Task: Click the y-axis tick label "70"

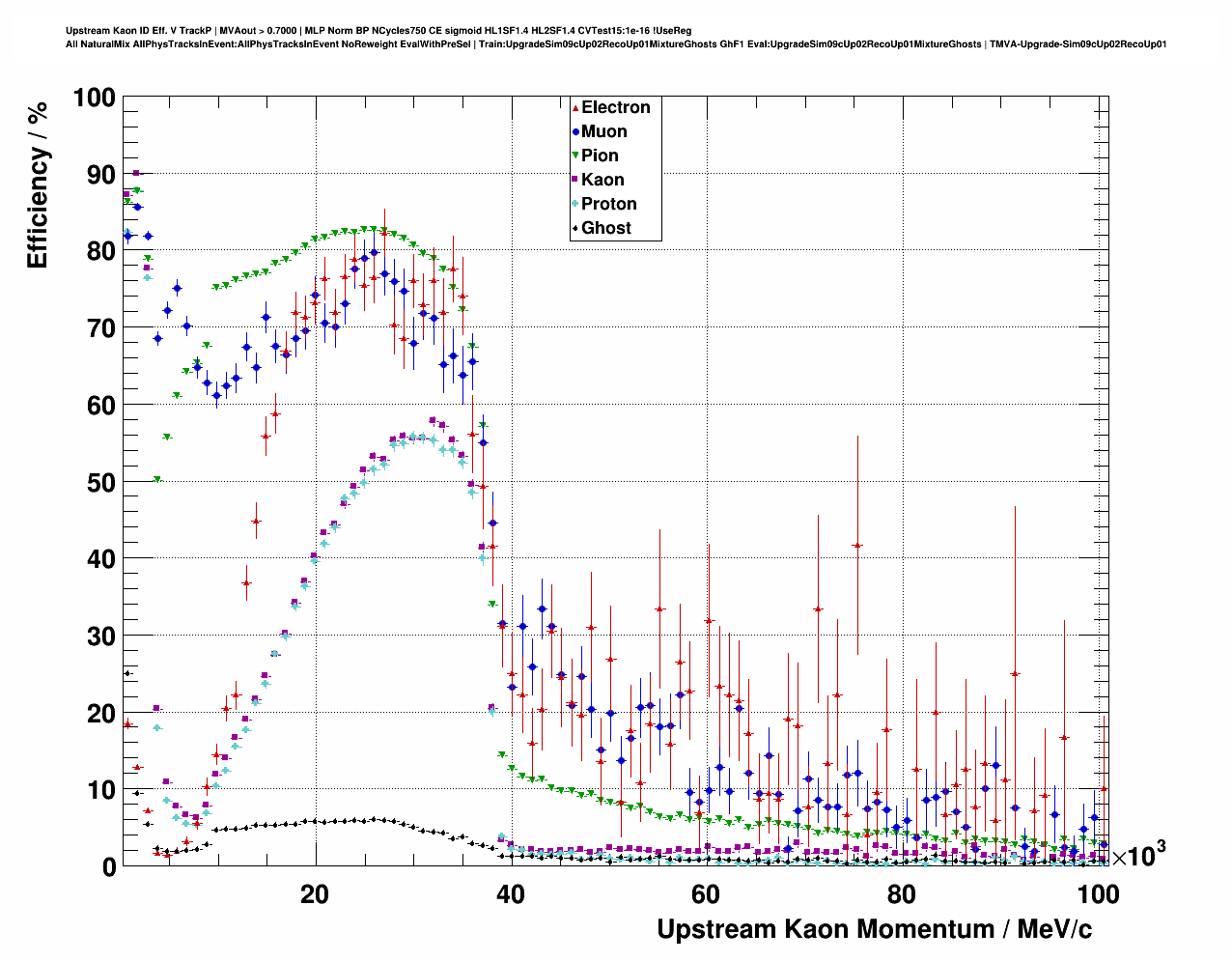Action: 101,328
